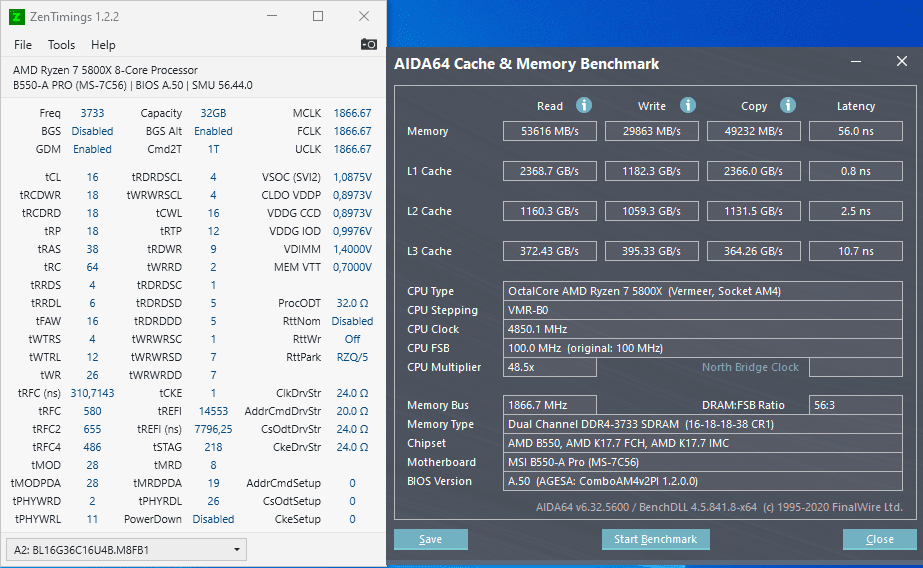Click the VDIMM value 1,4000V
This screenshot has width=923, height=568.
point(353,249)
